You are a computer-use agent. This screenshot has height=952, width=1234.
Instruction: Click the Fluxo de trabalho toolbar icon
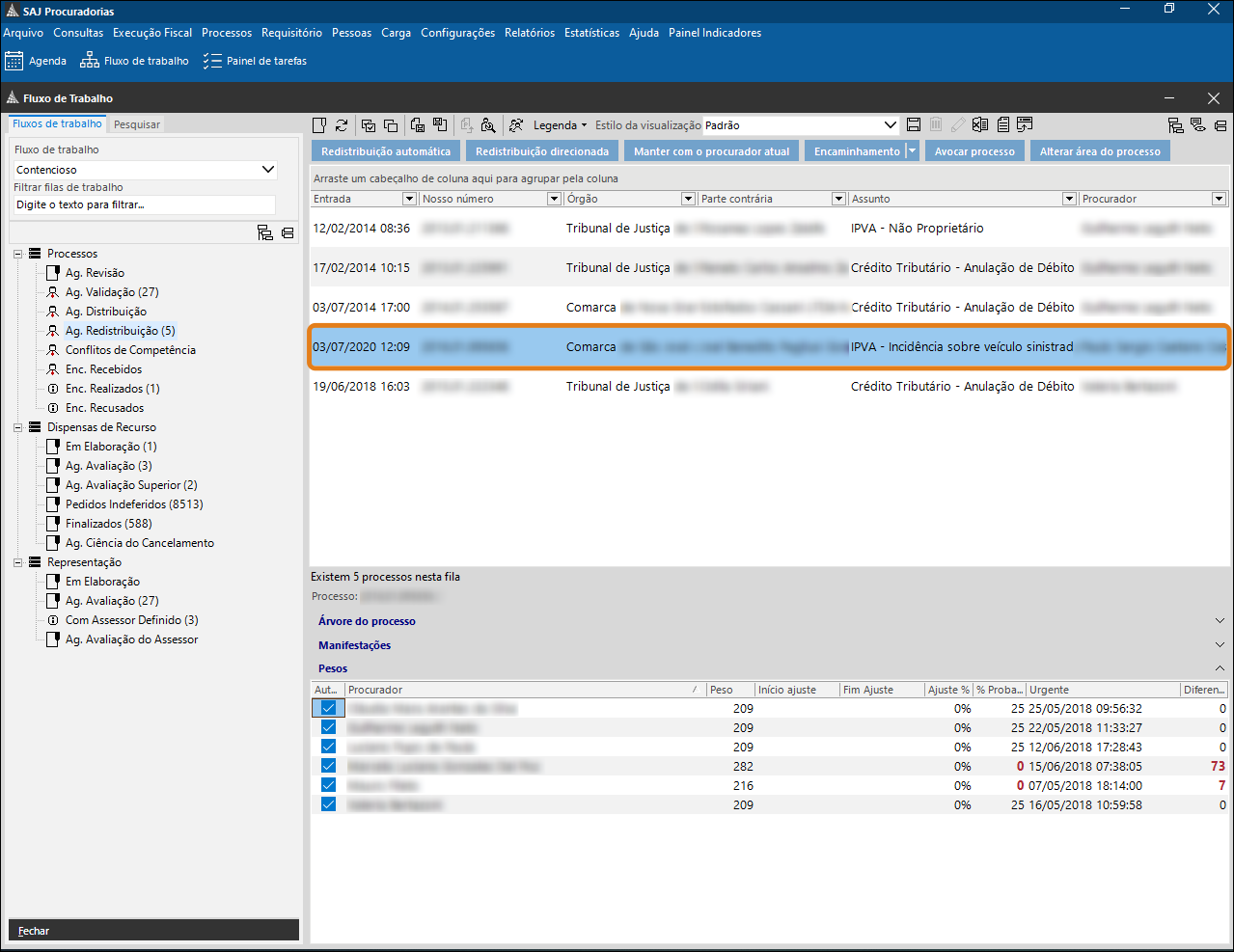click(x=90, y=61)
